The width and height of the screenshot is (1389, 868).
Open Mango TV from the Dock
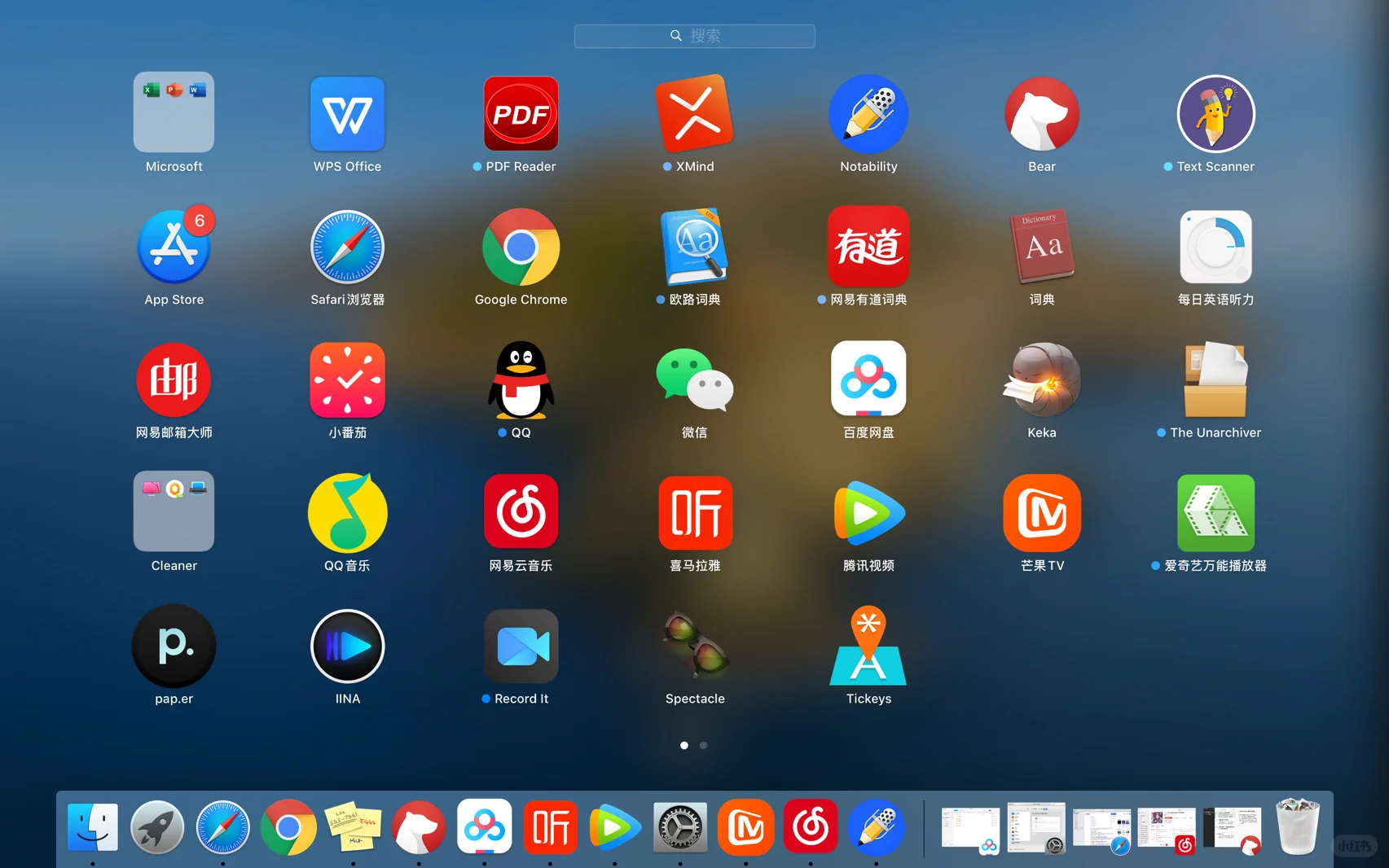[x=745, y=826]
